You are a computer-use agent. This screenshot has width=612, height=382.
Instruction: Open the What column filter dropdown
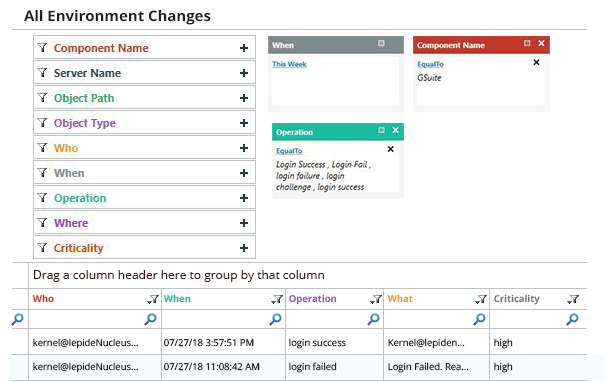481,299
